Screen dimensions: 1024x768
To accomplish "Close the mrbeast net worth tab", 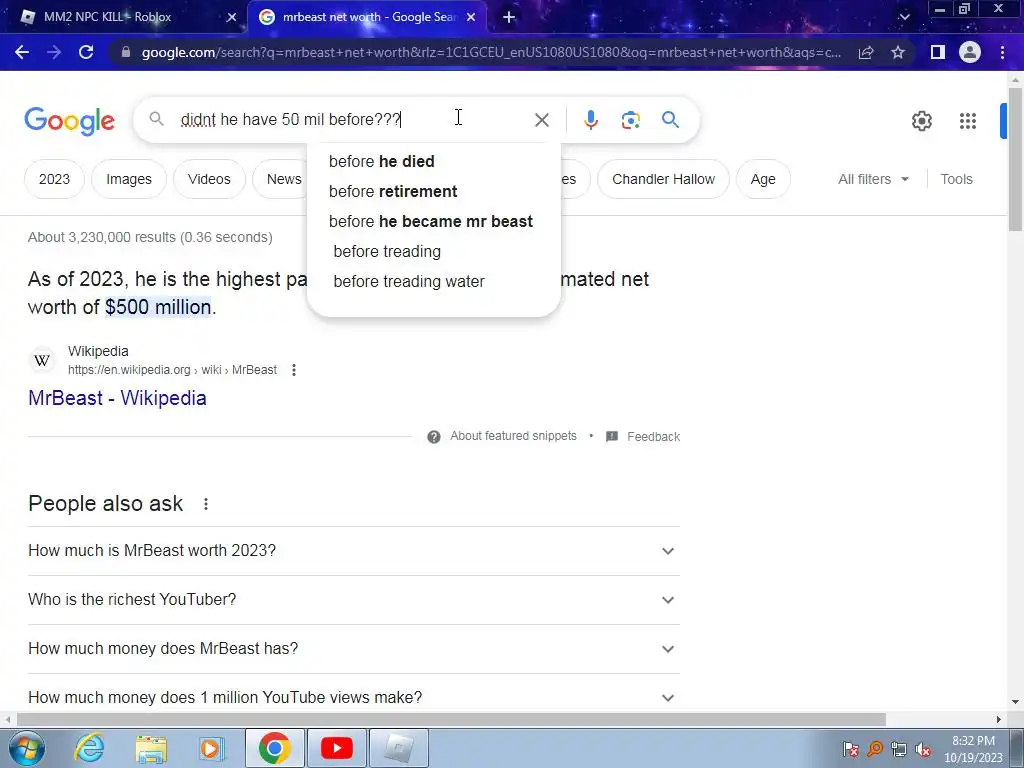I will 471,18.
